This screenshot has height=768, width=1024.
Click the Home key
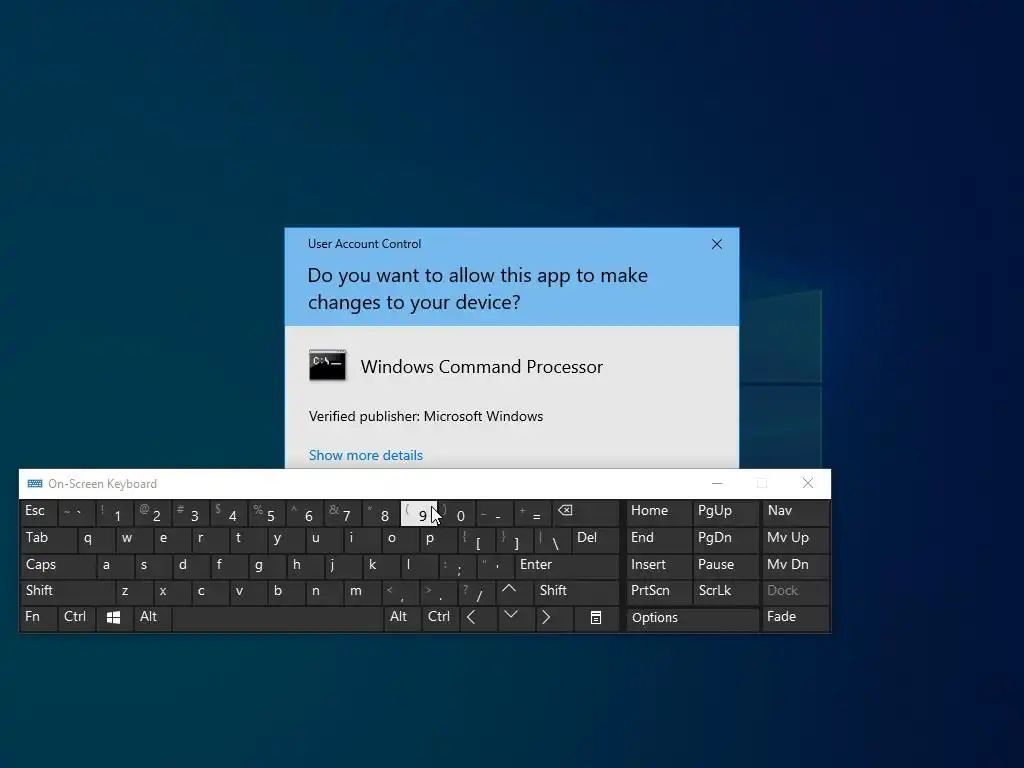659,513
